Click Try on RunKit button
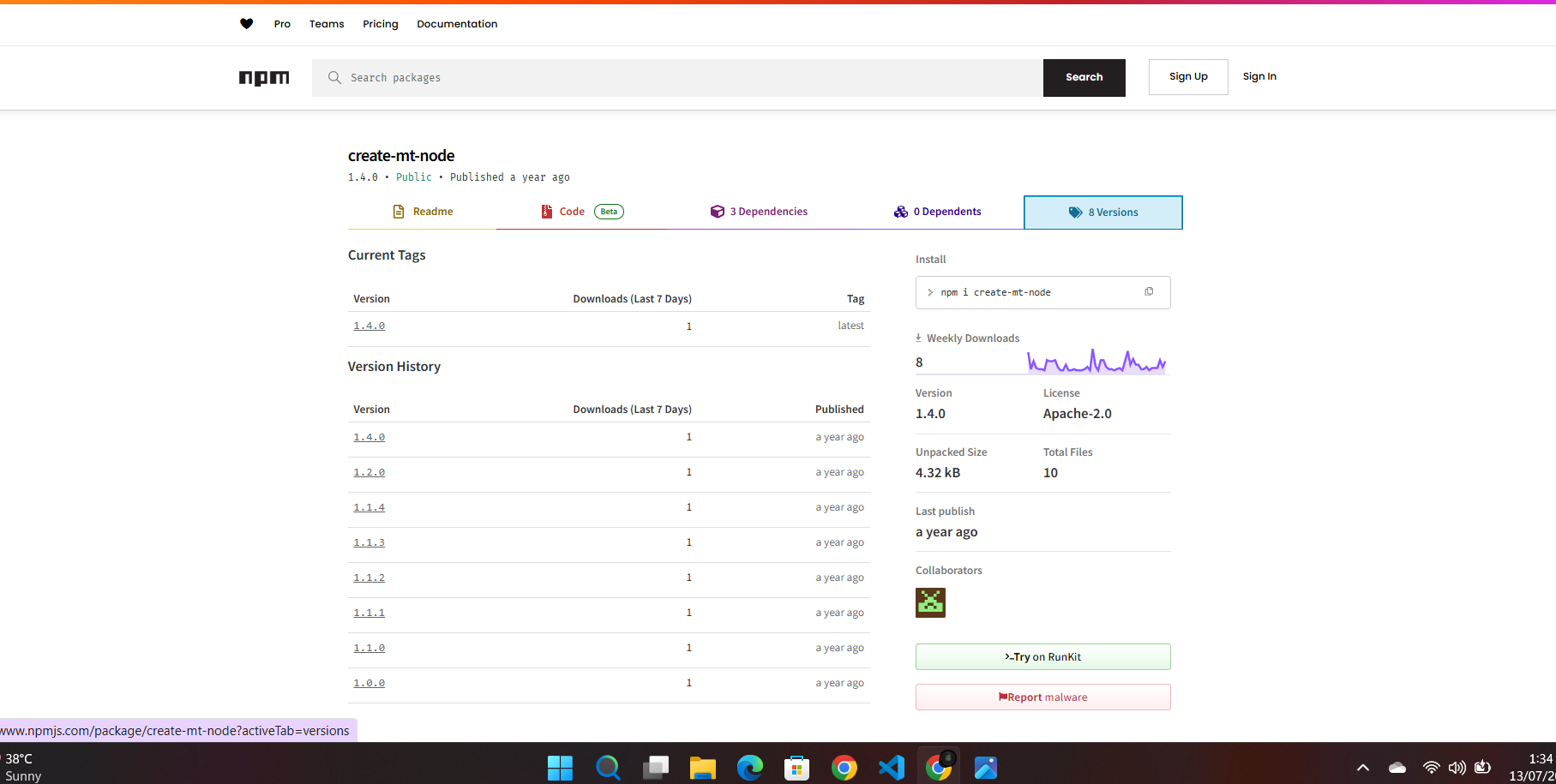The width and height of the screenshot is (1556, 784). coord(1043,657)
